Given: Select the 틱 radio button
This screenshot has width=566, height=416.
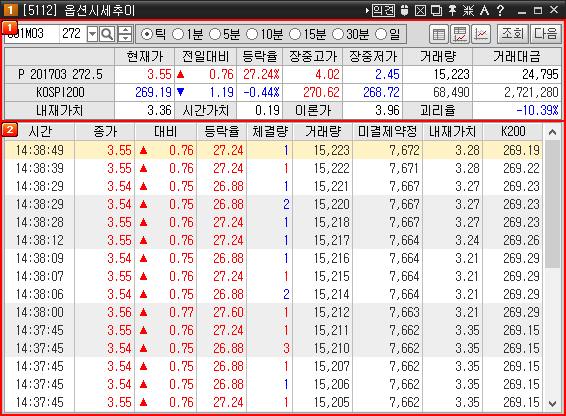Looking at the screenshot, I should click(147, 34).
